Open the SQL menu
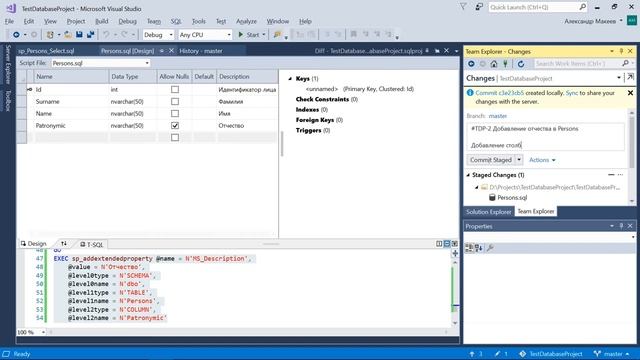Image resolution: width=640 pixels, height=360 pixels. (176, 21)
